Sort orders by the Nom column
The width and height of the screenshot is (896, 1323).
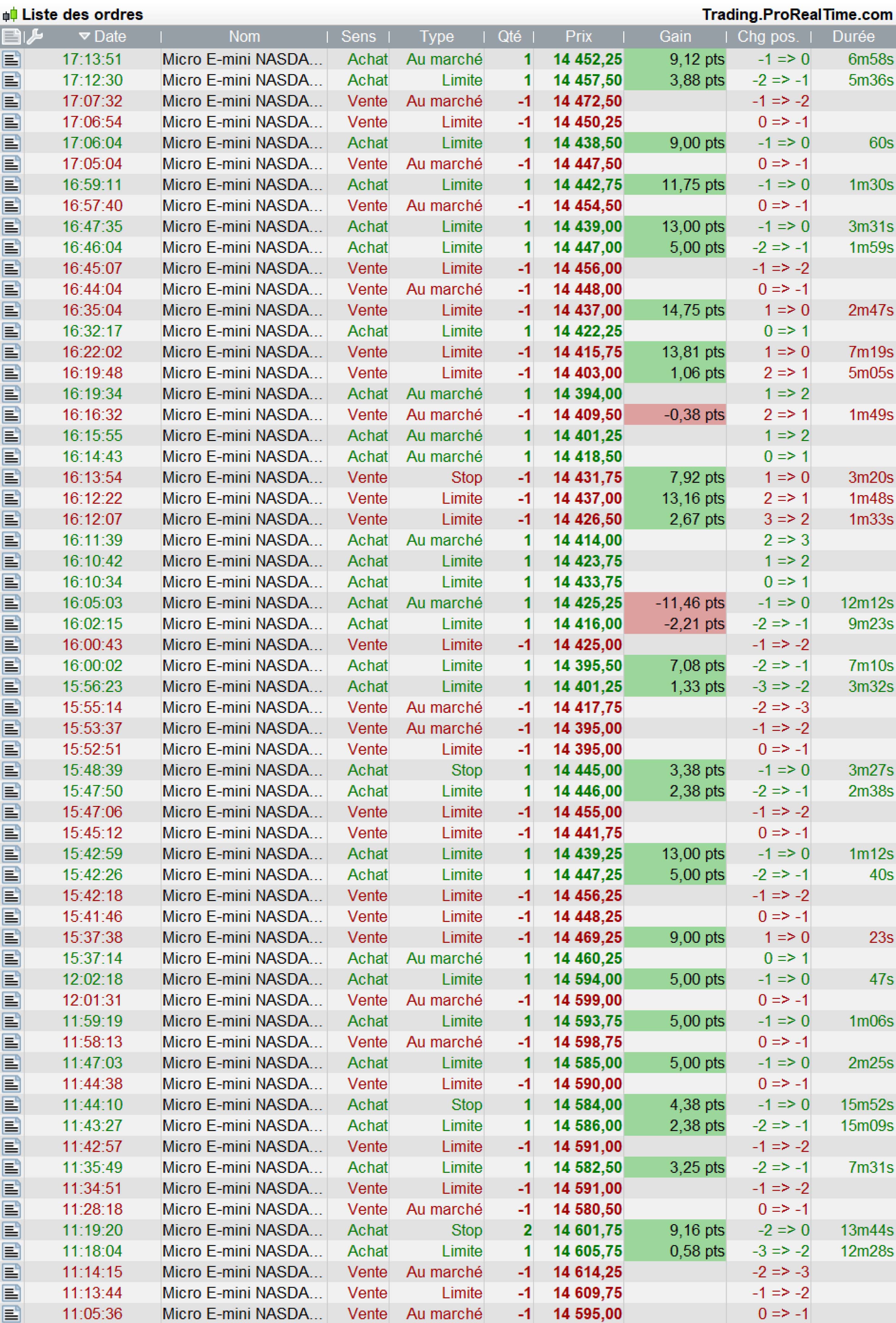(244, 36)
